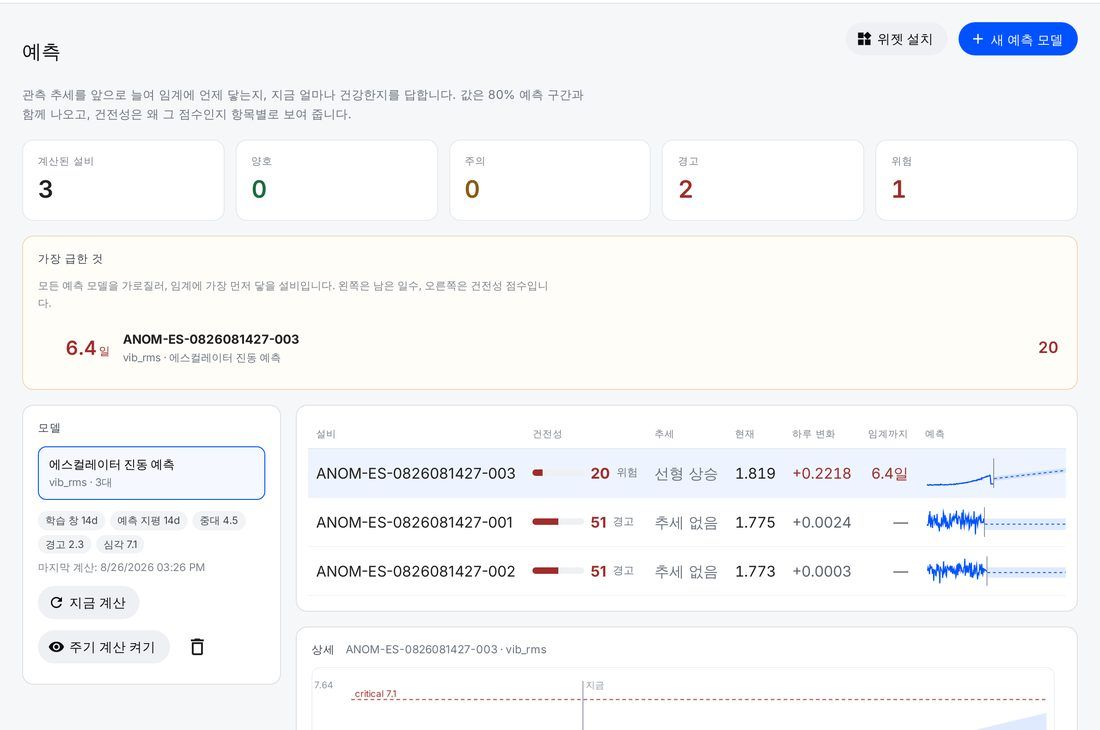Open the forecast sparkline for the -003 row
Image resolution: width=1100 pixels, height=730 pixels.
[x=995, y=473]
